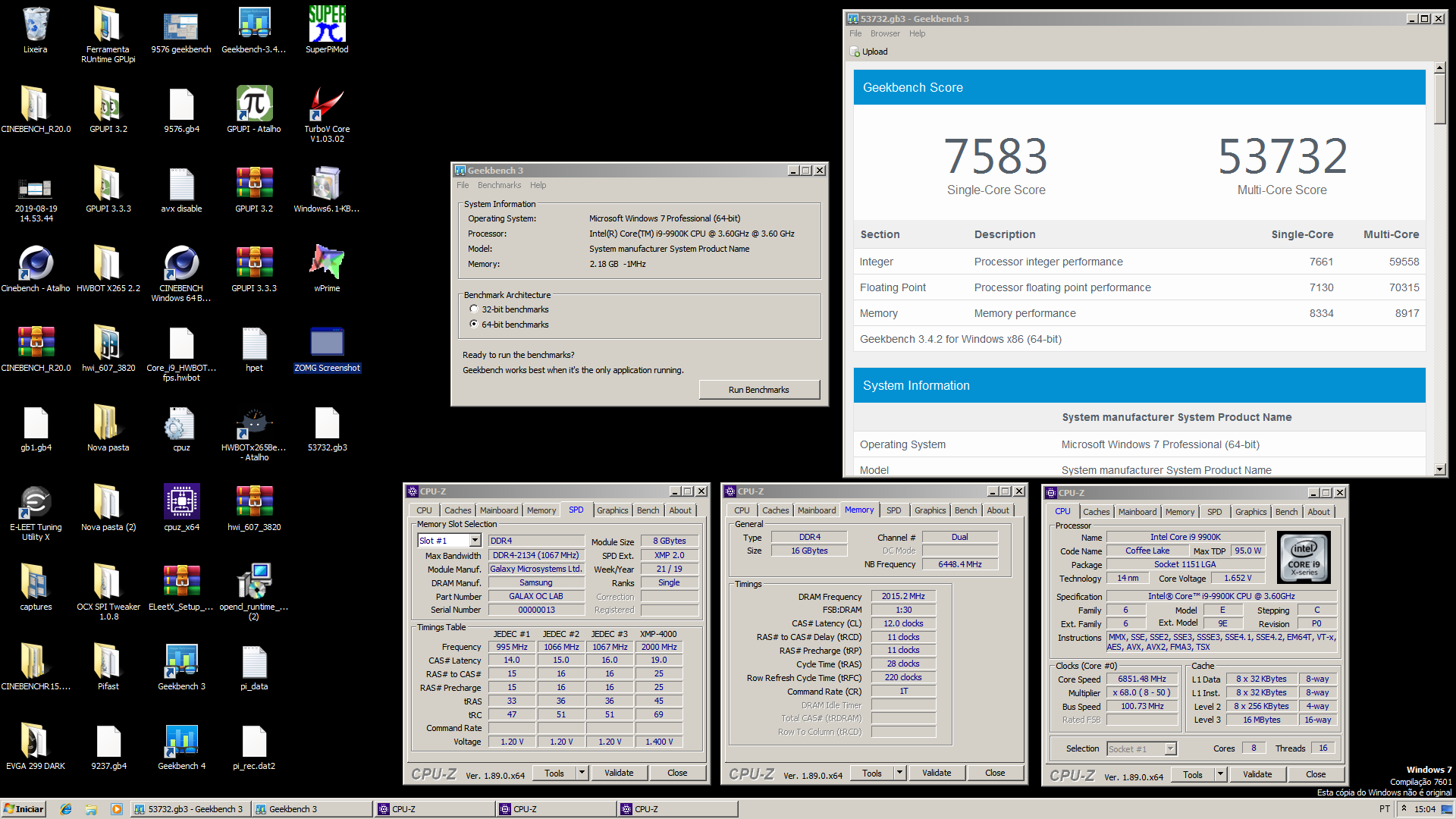Click the Integer row in Geekbench results
1456x819 pixels.
[1139, 262]
